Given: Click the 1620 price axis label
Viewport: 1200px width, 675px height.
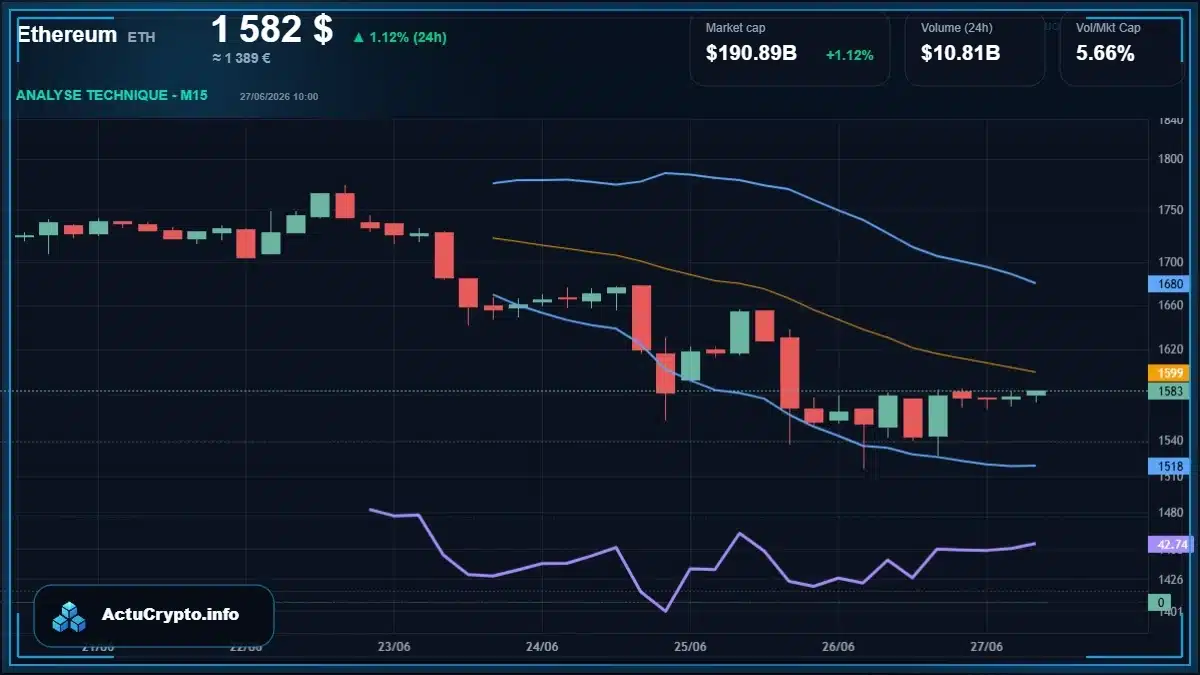Looking at the screenshot, I should [1170, 349].
